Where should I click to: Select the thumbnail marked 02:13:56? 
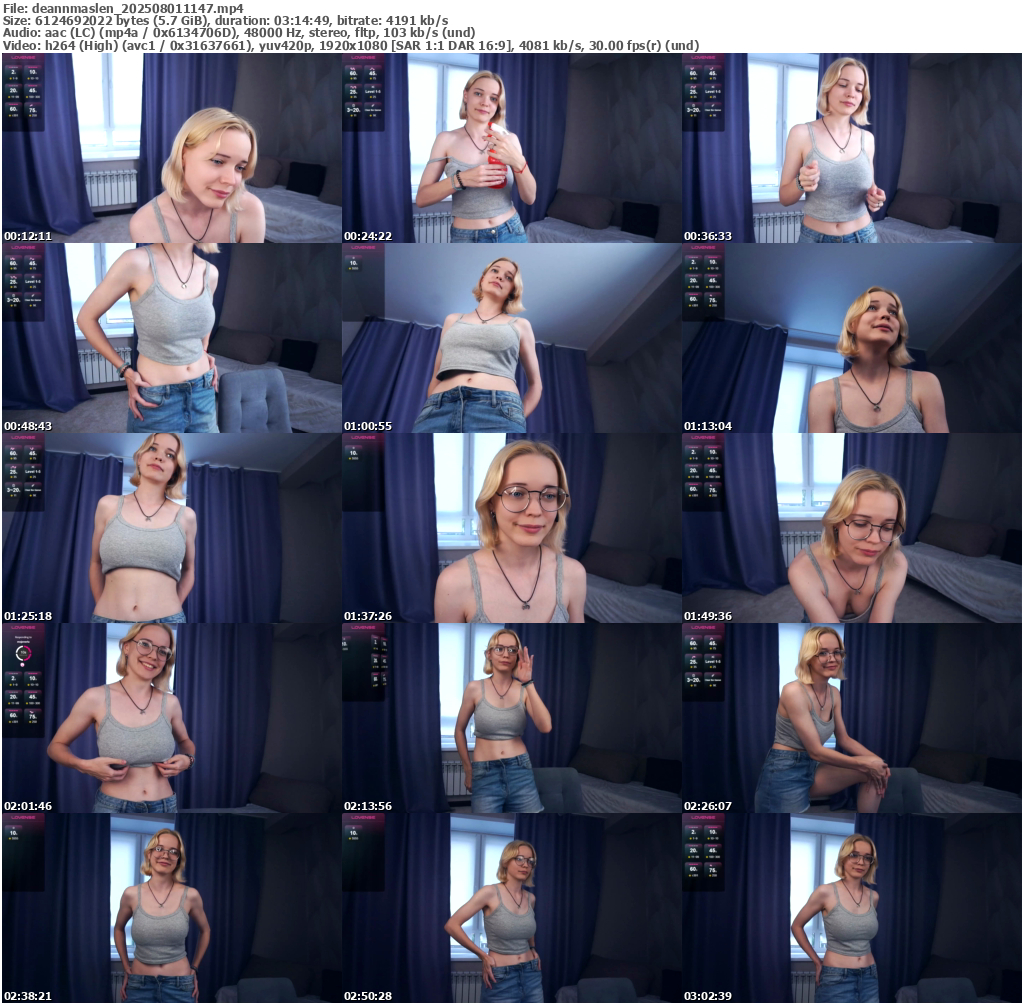pyautogui.click(x=512, y=718)
